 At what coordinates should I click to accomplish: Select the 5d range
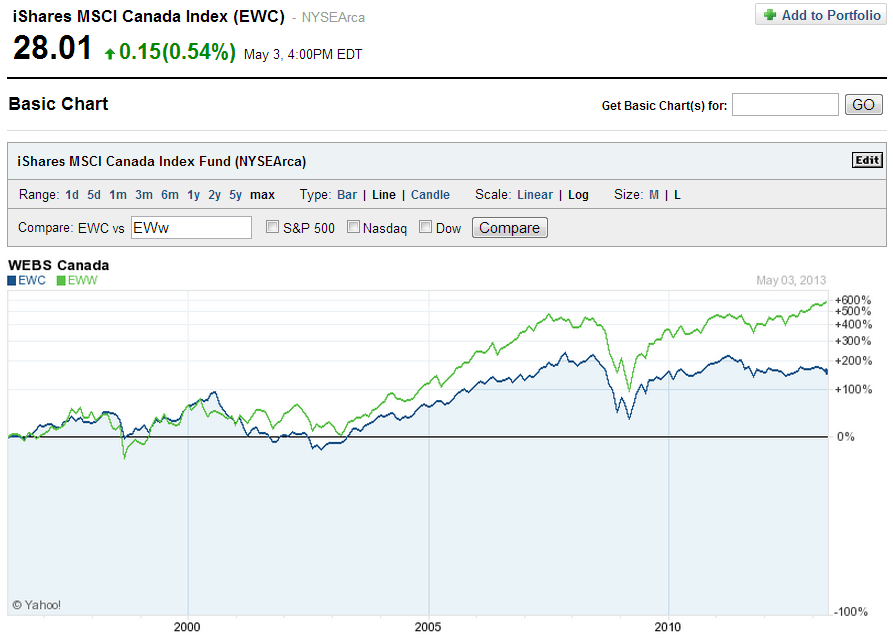click(94, 195)
